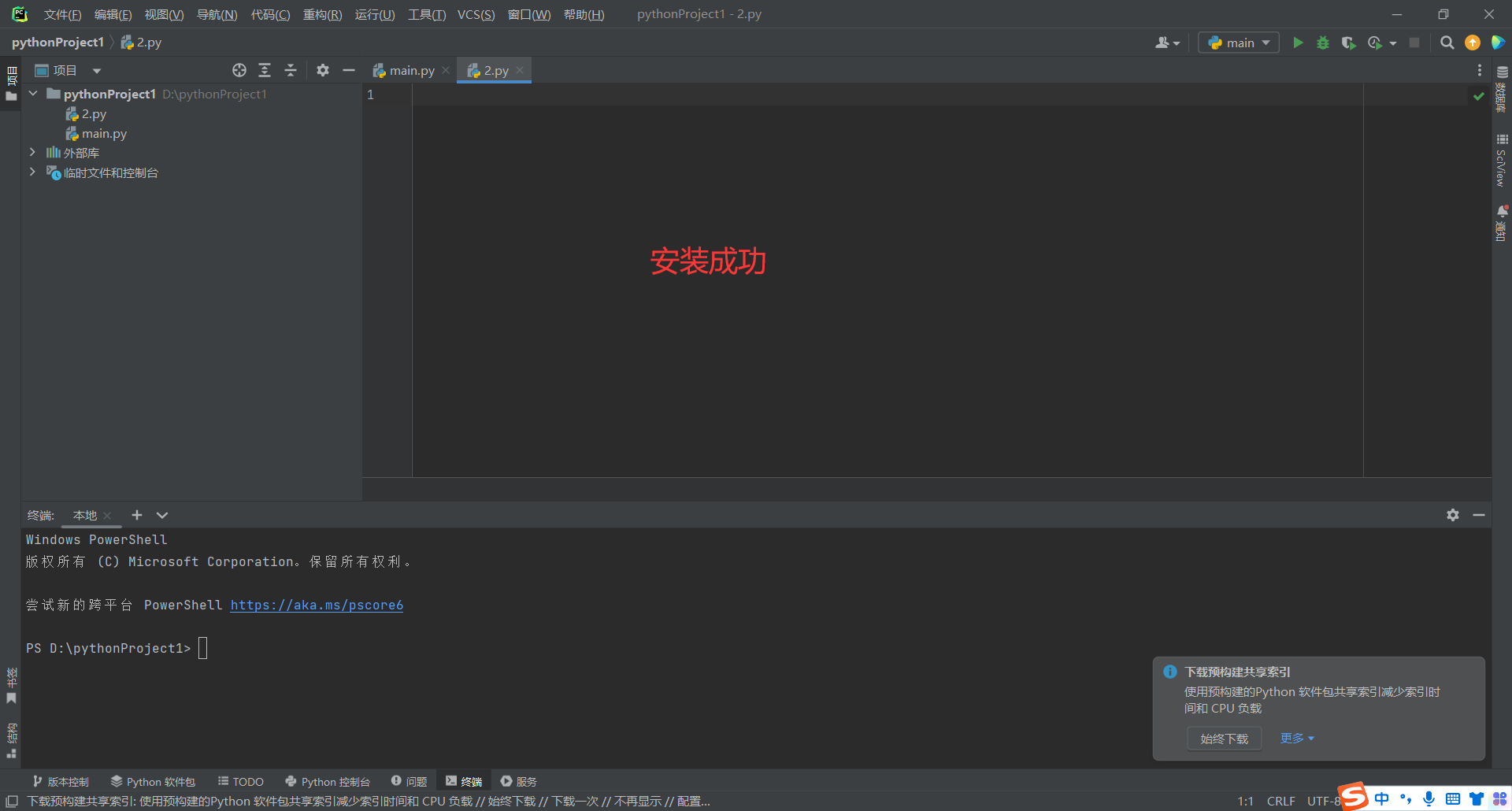Viewport: 1512px width, 811px height.
Task: Toggle the TODO tool window
Action: 240,781
